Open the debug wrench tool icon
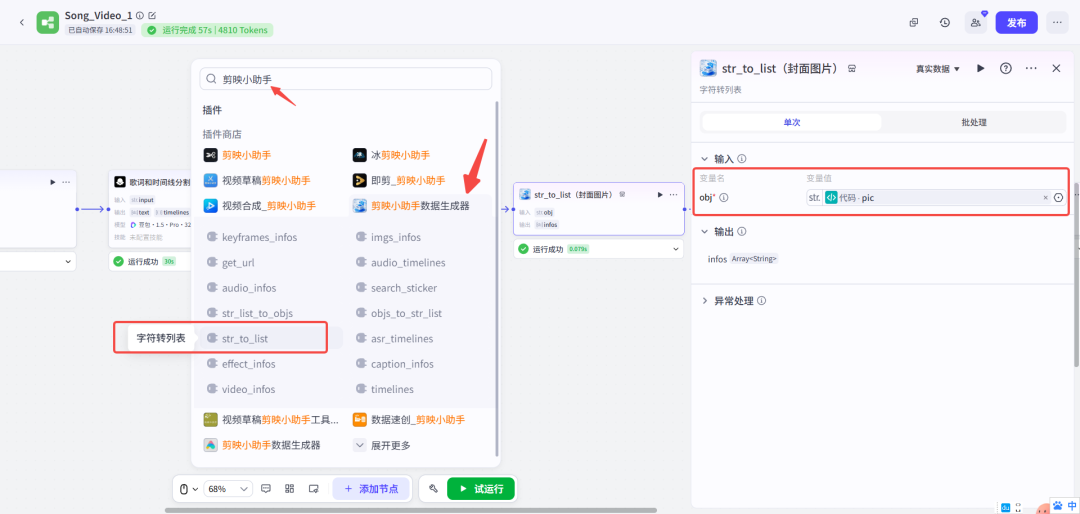Screen dimensions: 1080x514 coord(433,489)
